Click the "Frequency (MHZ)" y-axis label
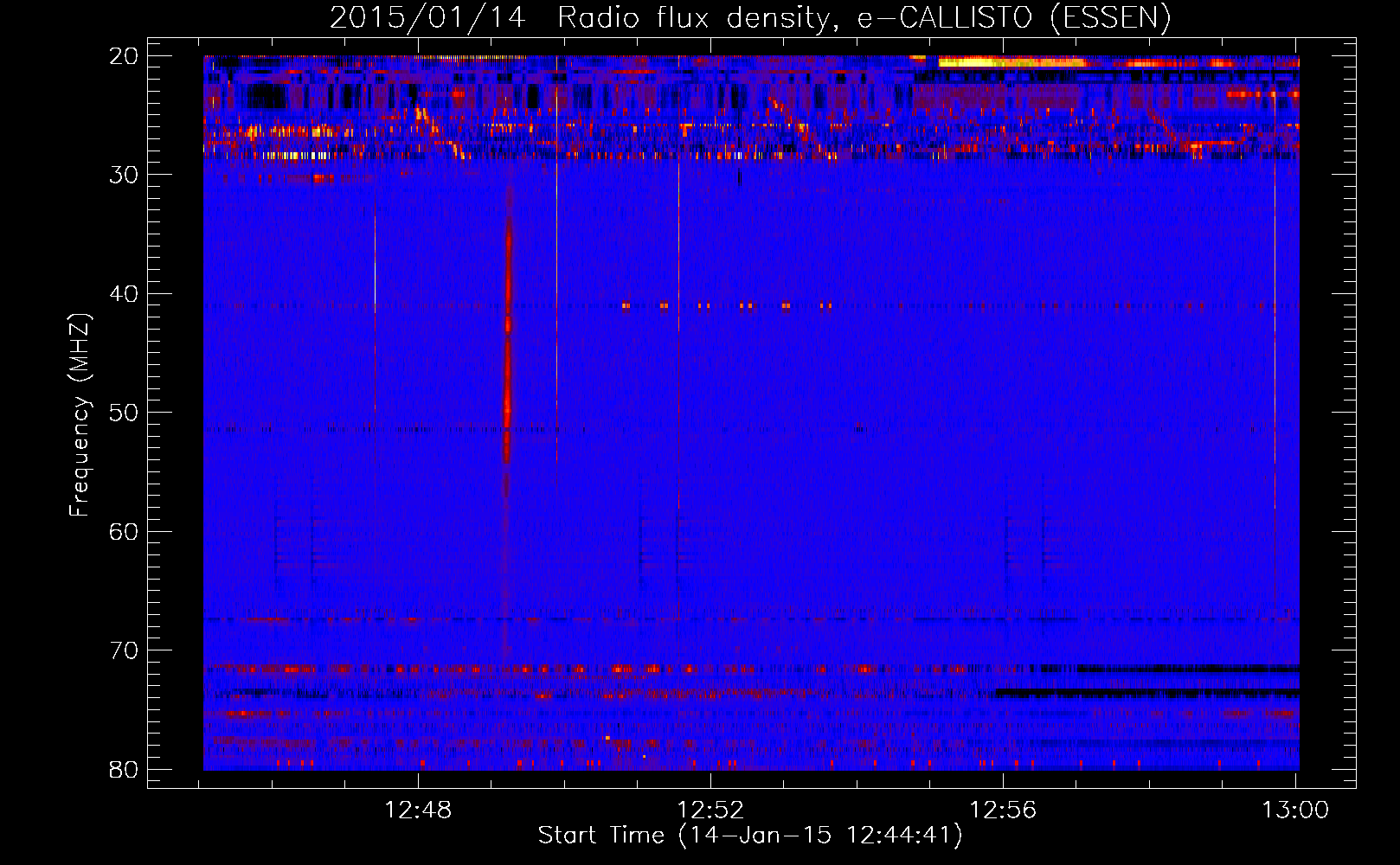The image size is (1400, 865). (x=80, y=415)
